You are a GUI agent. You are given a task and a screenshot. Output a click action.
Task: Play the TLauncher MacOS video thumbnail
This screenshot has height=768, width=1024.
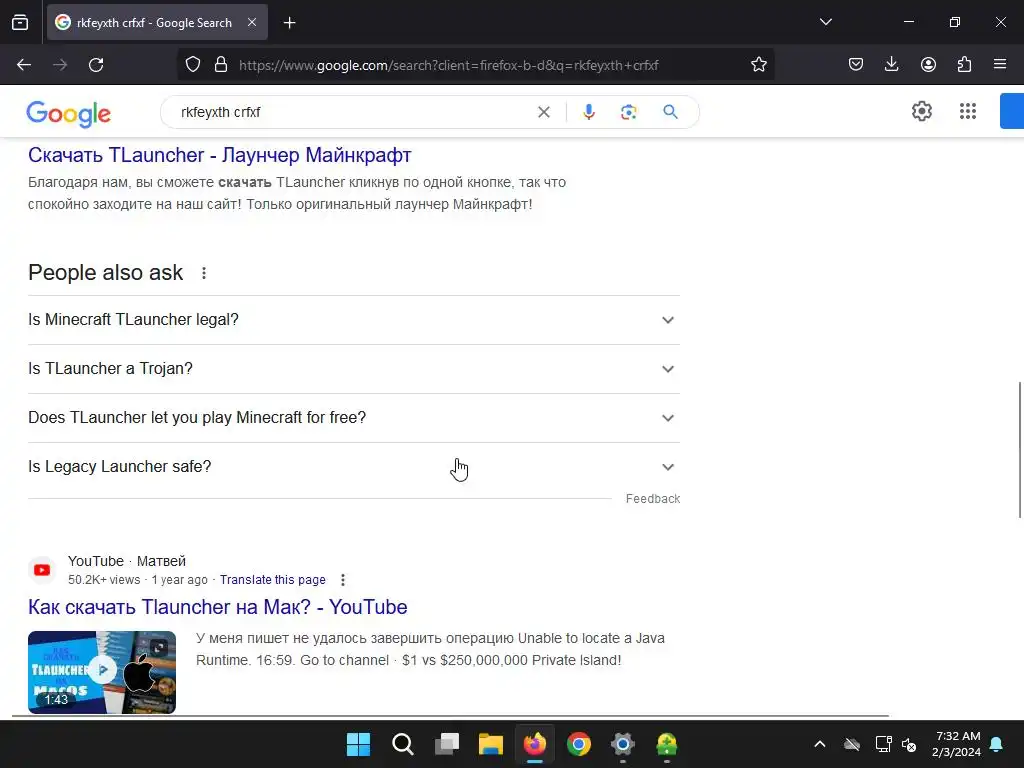[102, 672]
